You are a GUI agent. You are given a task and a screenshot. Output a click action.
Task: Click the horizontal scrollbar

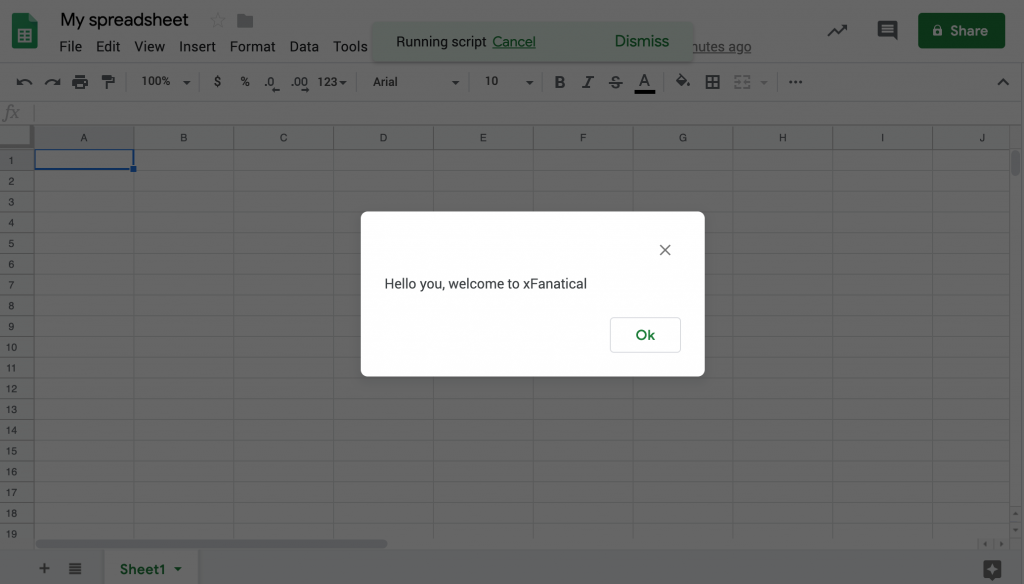pyautogui.click(x=212, y=543)
